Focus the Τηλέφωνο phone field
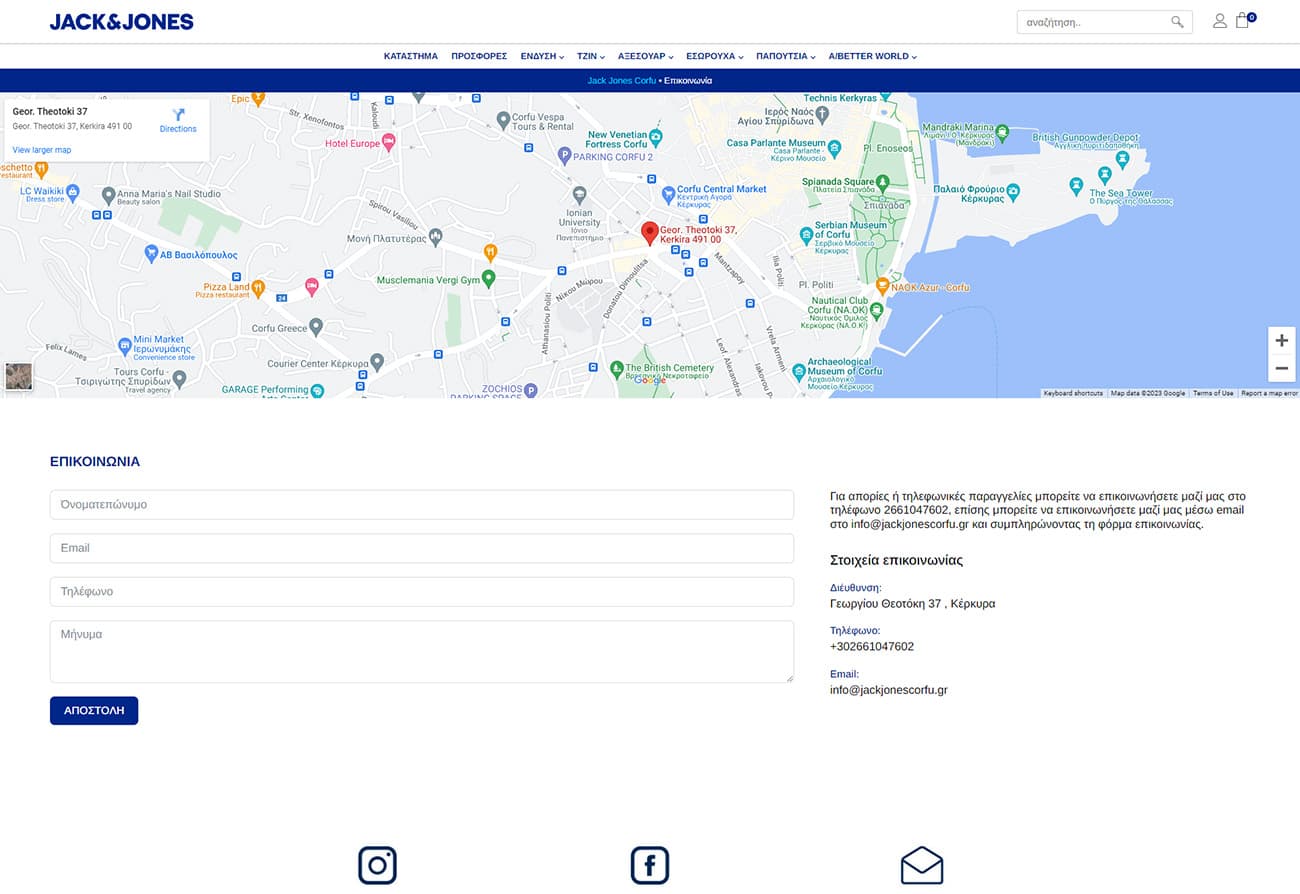This screenshot has width=1300, height=894. click(422, 592)
